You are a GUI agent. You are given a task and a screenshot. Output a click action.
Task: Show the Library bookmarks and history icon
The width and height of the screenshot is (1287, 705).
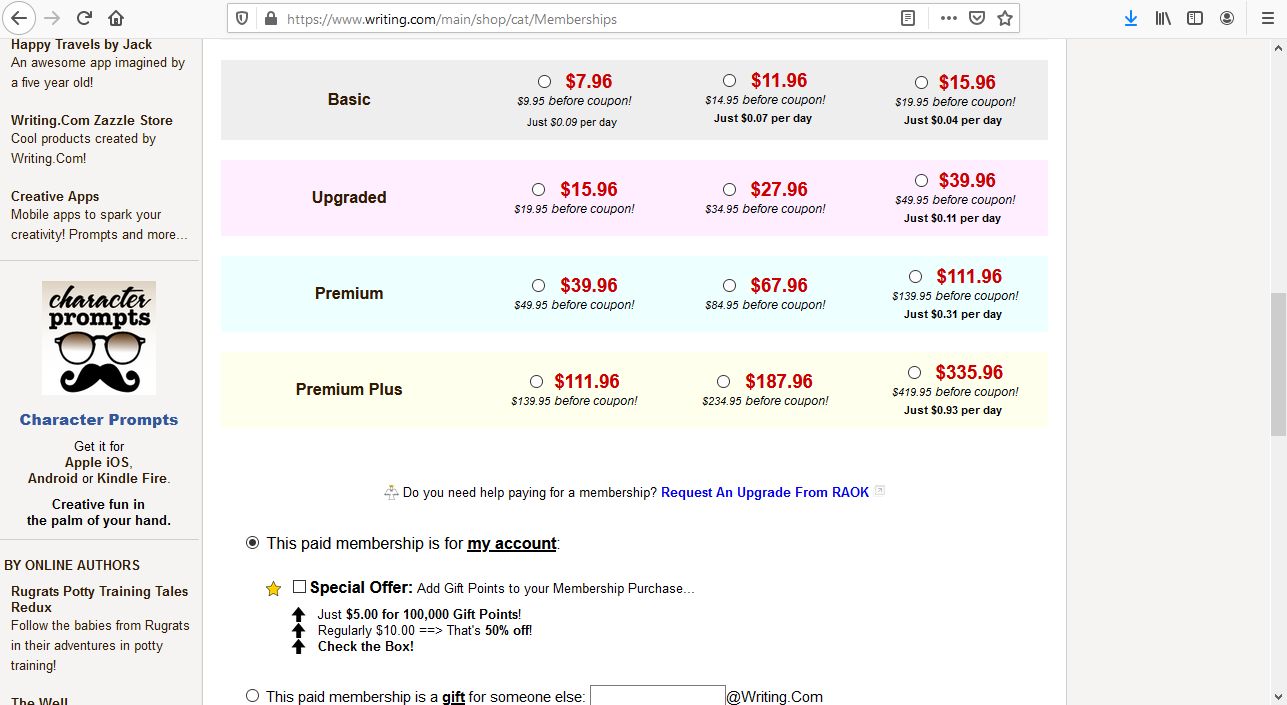[1163, 18]
